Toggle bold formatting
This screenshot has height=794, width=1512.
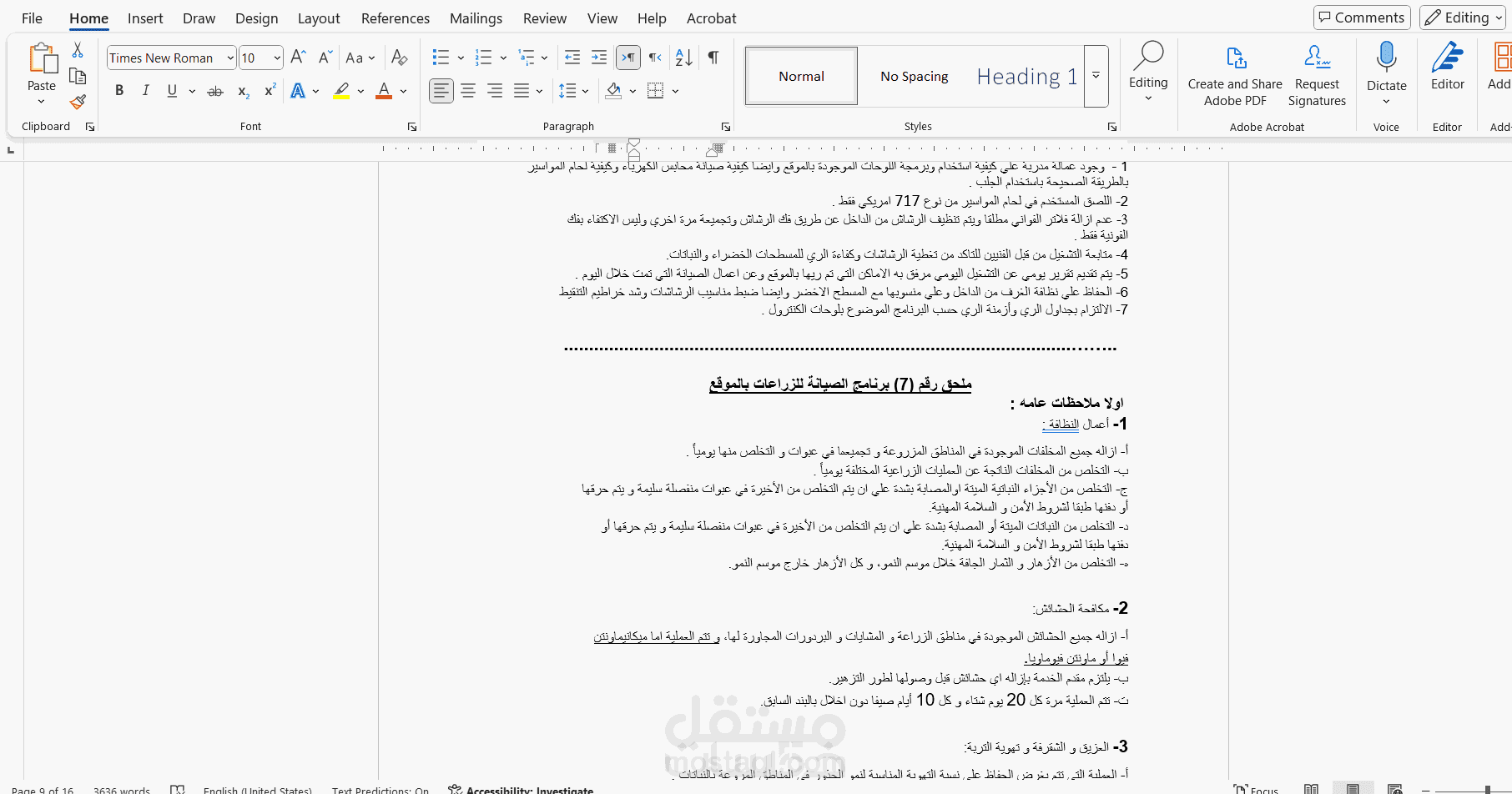119,91
